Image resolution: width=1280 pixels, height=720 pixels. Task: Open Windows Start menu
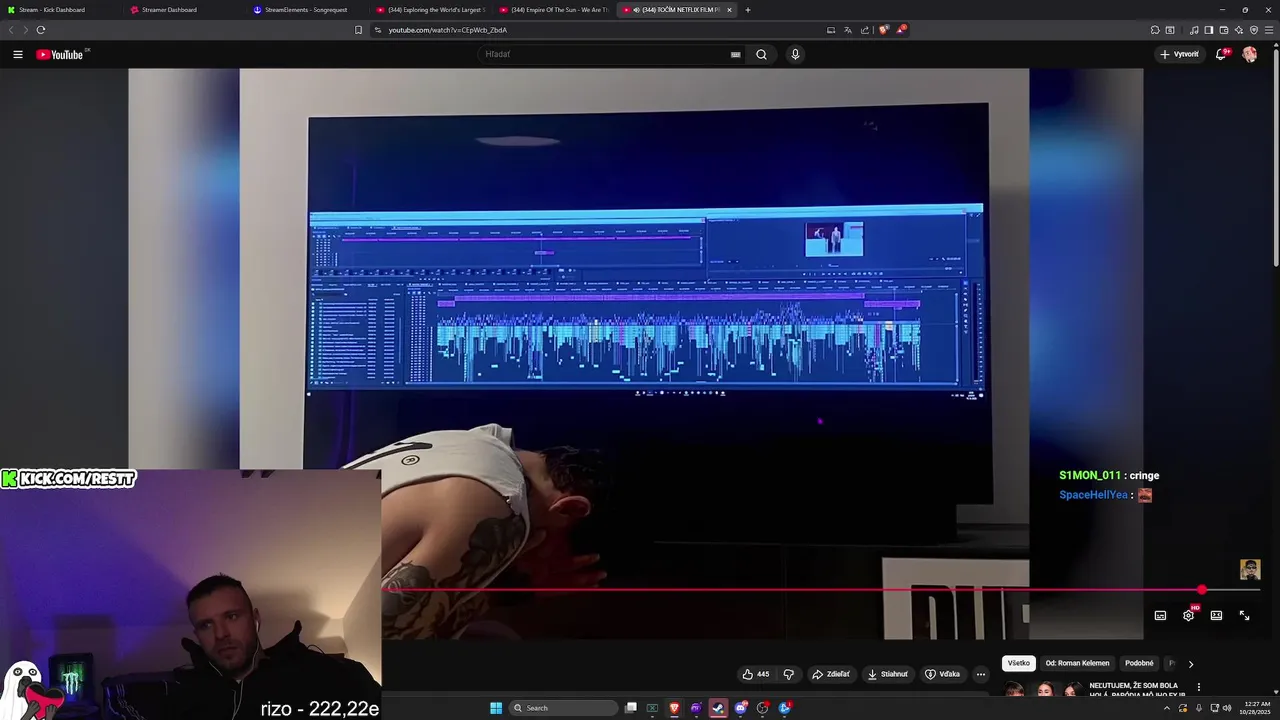point(496,708)
